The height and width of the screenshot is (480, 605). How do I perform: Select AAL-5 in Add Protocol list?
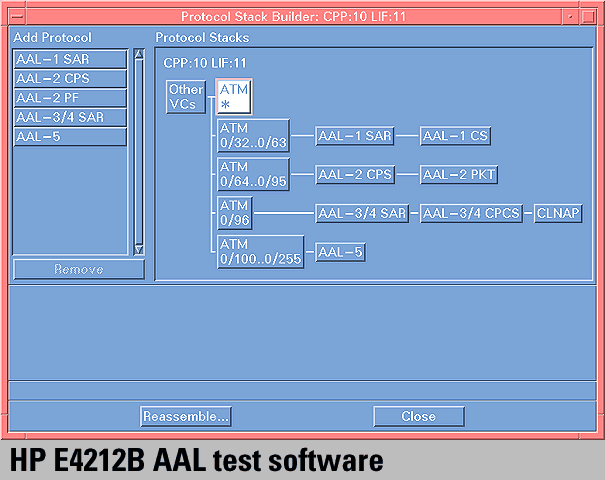(x=70, y=136)
